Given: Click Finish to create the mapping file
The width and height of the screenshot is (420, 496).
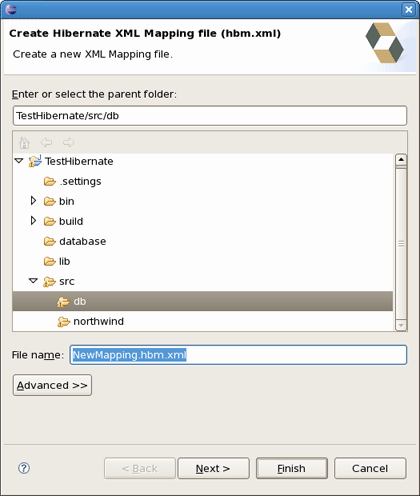Looking at the screenshot, I should click(292, 468).
